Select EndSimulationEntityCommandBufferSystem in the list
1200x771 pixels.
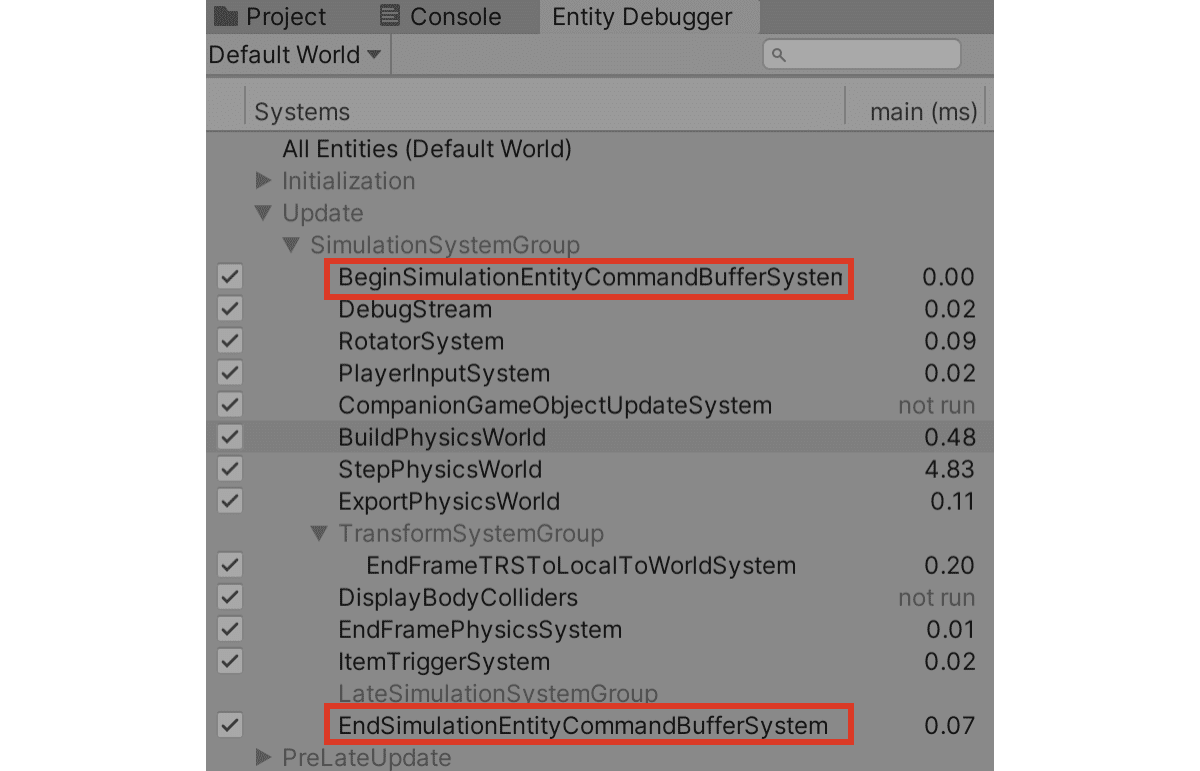pos(583,726)
